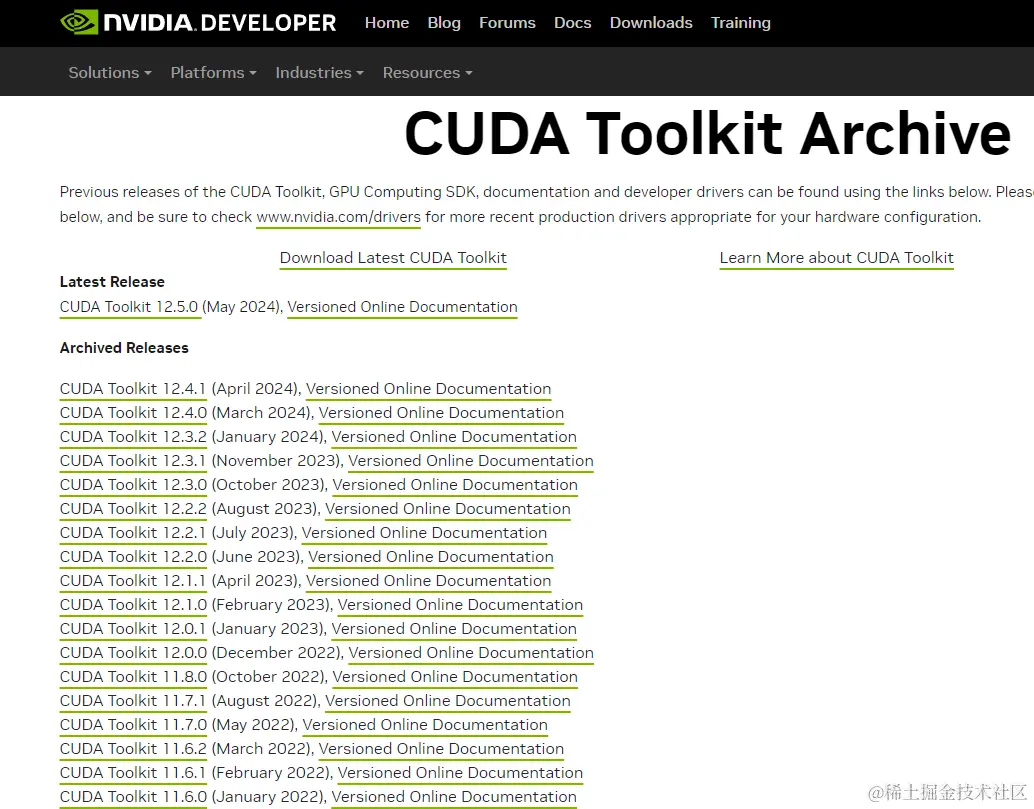Click the CUDA Toolkit Archive heading

[x=708, y=134]
